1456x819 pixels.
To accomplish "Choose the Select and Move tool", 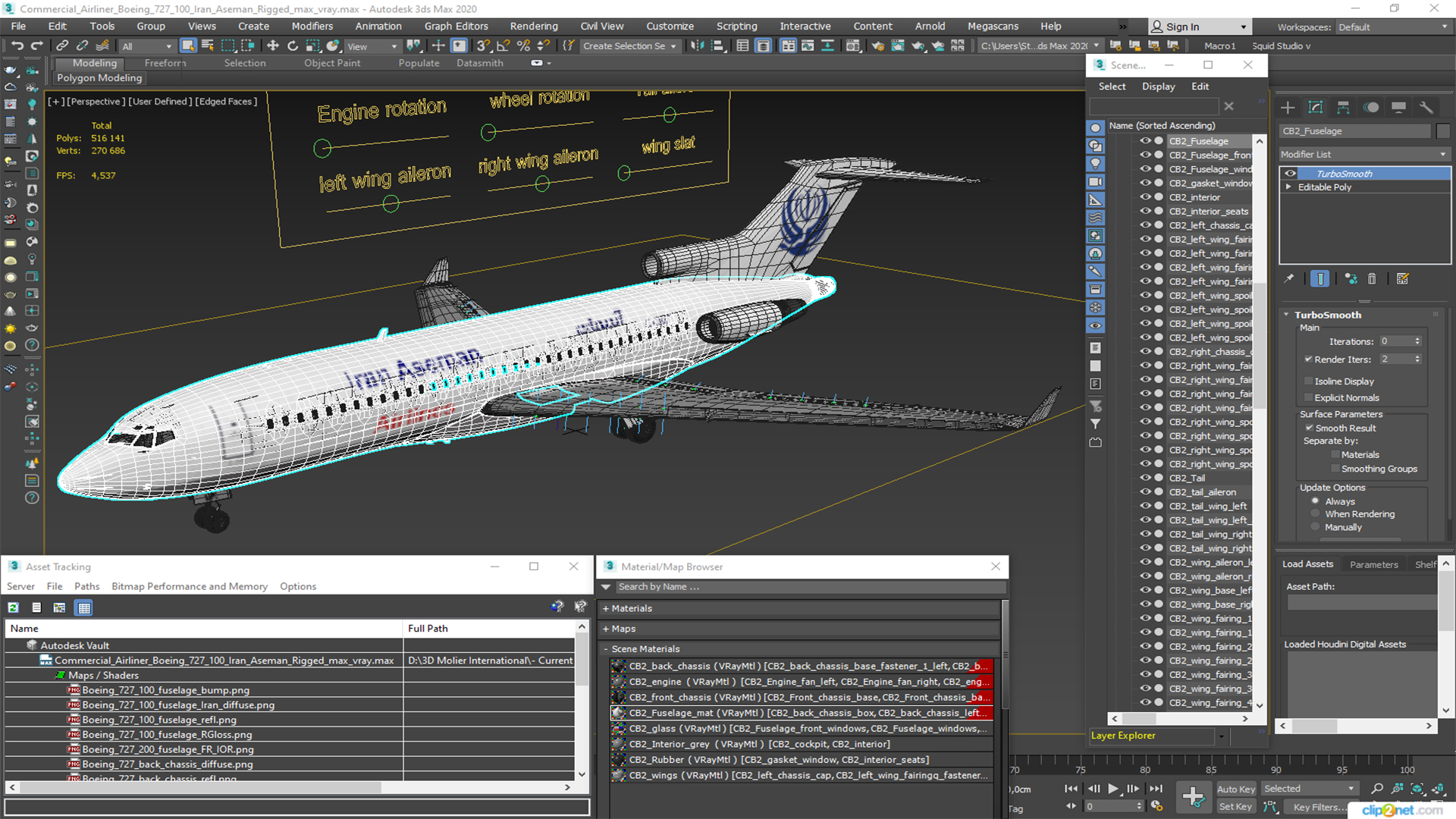I will coord(273,46).
